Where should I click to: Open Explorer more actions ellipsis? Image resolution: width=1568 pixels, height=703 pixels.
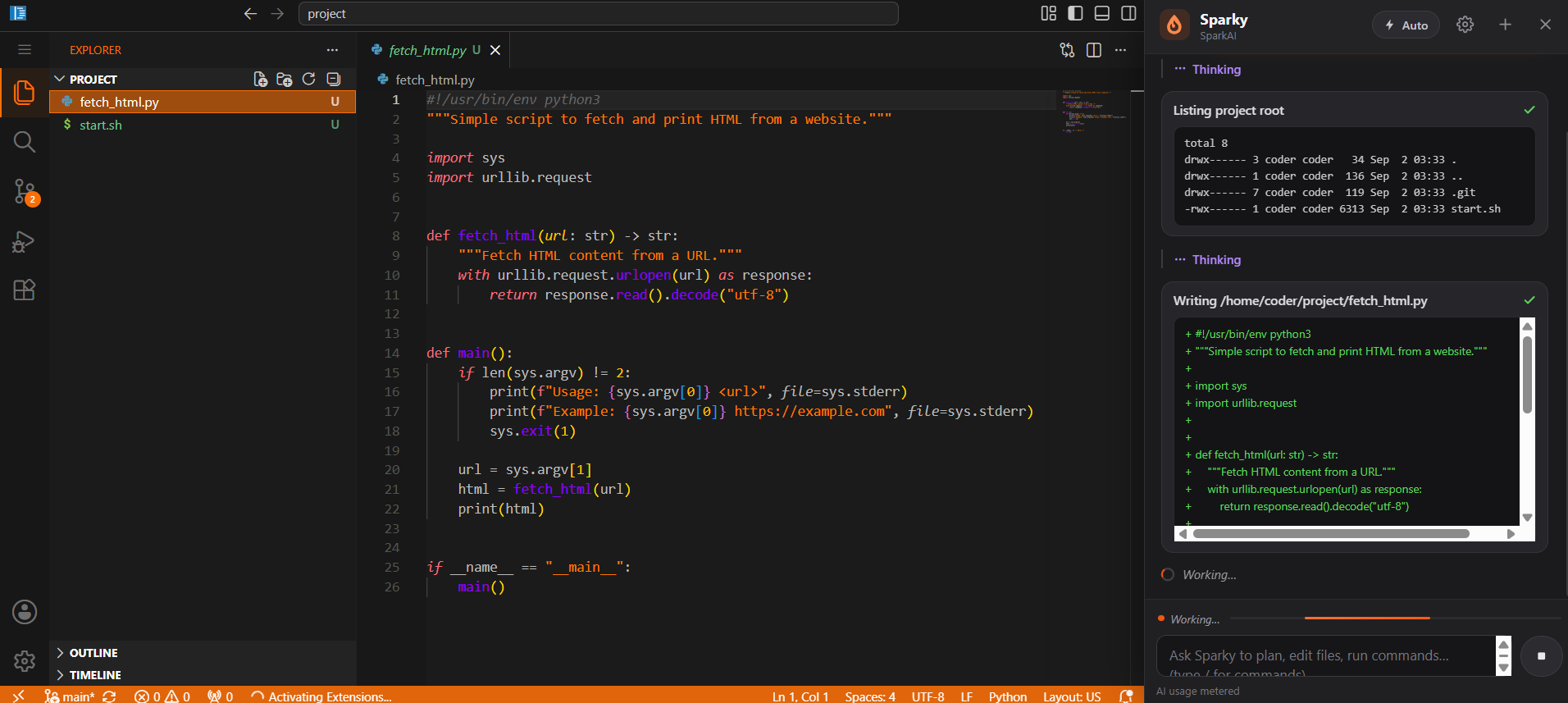tap(332, 50)
